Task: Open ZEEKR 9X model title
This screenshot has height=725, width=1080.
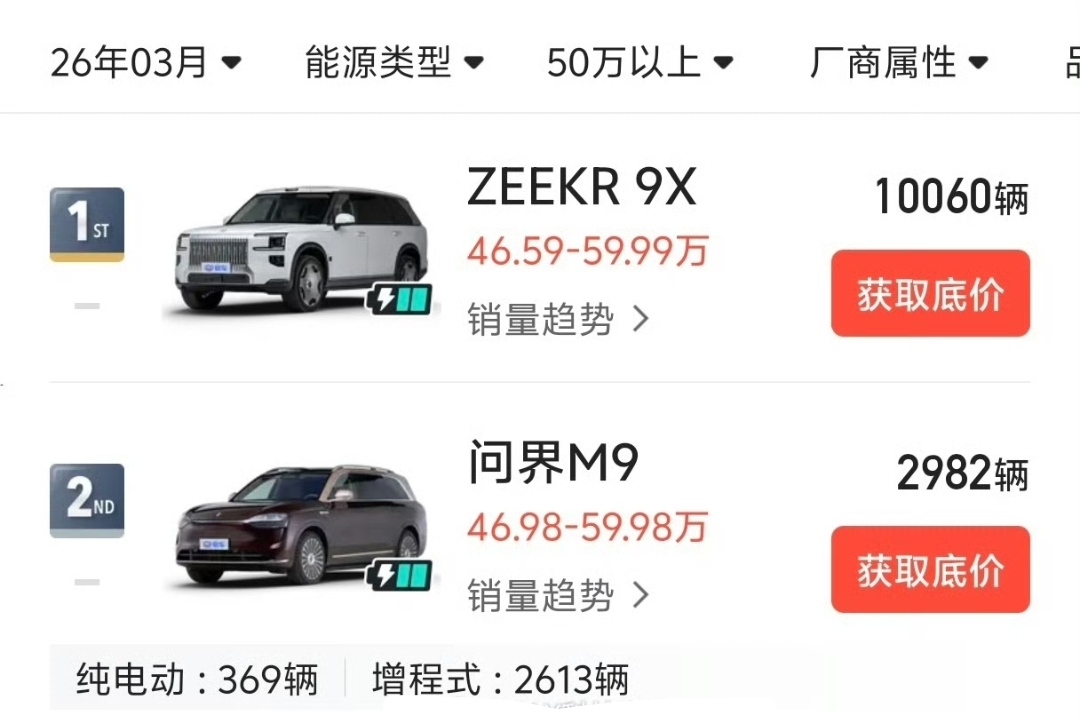Action: click(x=582, y=187)
